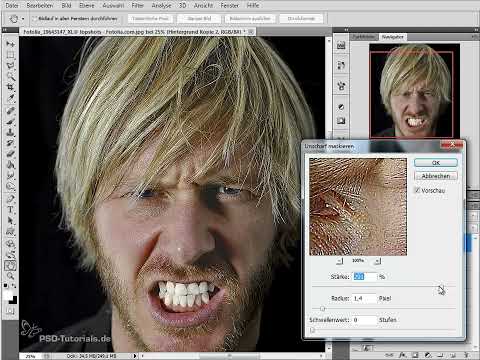The width and height of the screenshot is (480, 360).
Task: Toggle Quick Mask mode
Action: [x=10, y=312]
